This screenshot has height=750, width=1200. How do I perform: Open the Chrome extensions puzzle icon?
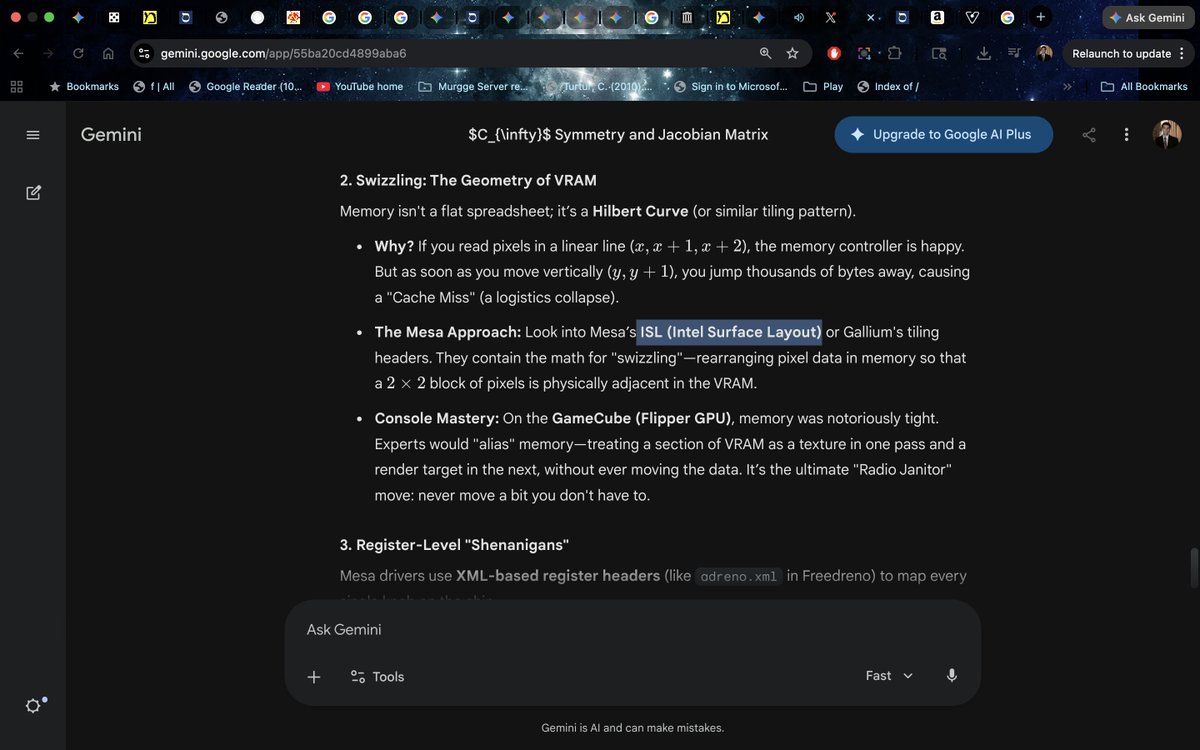tap(895, 53)
